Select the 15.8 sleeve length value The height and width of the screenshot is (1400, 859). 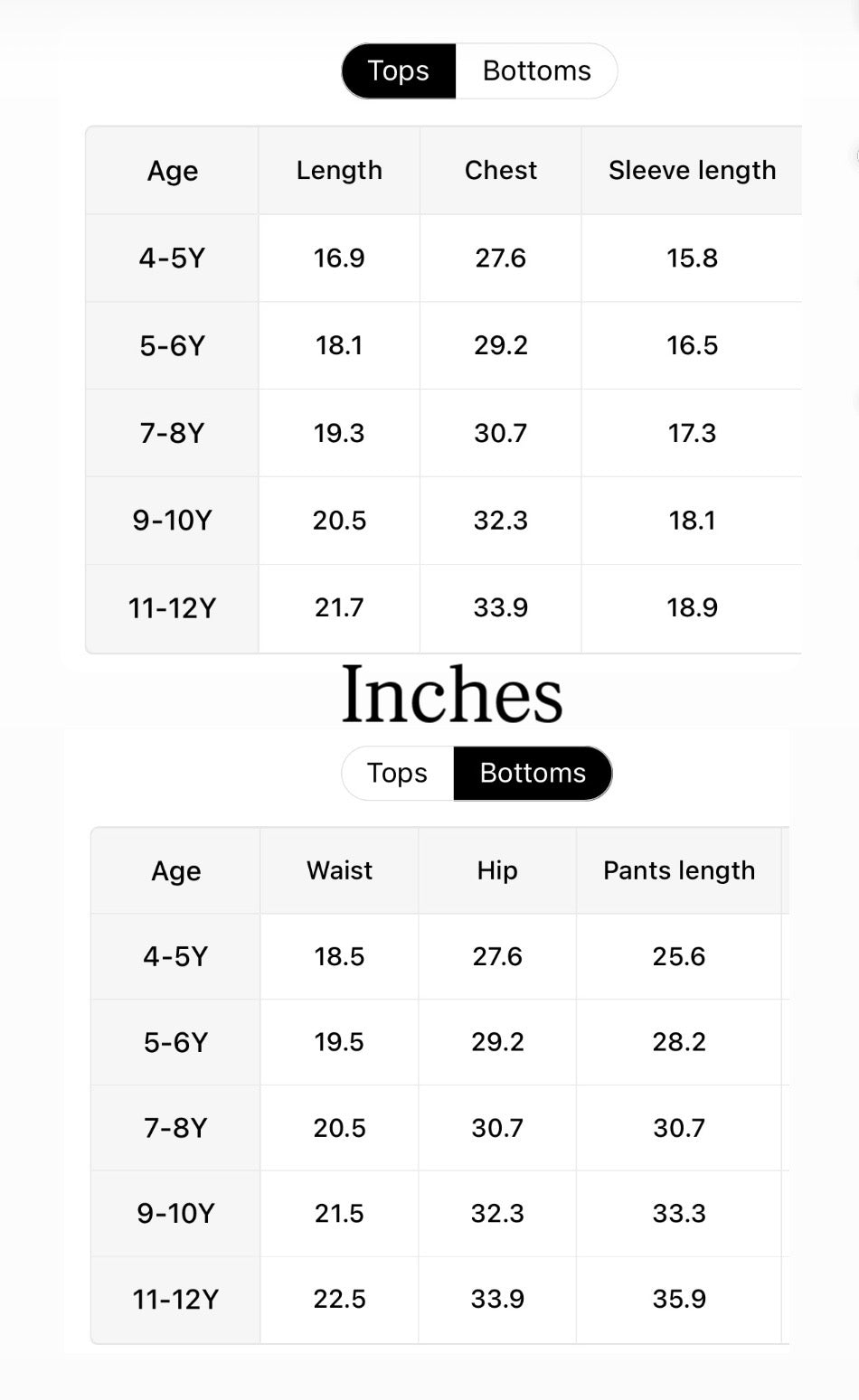(x=692, y=258)
